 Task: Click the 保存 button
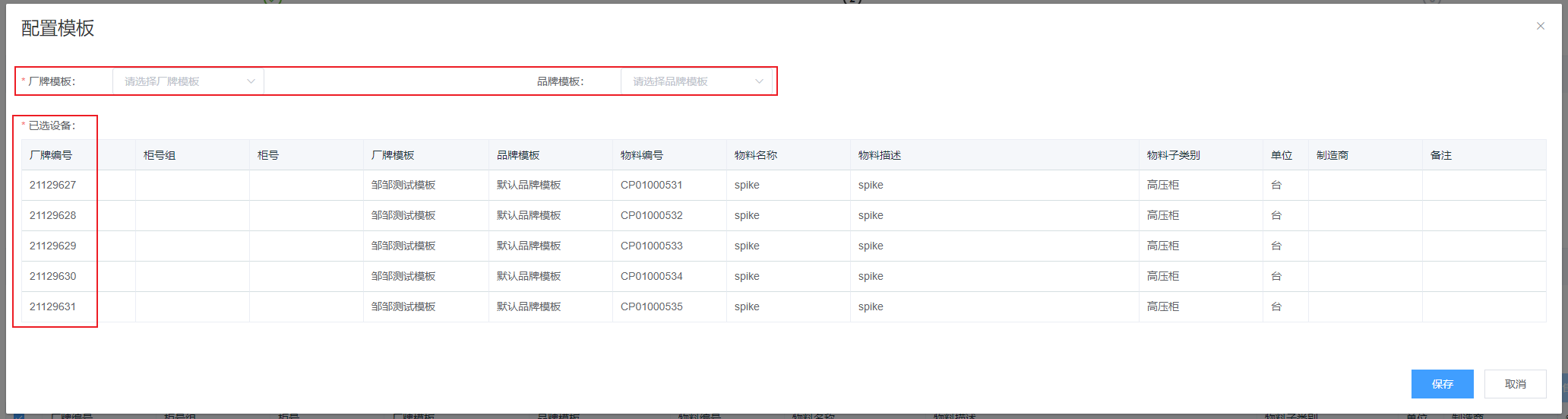coord(1442,384)
